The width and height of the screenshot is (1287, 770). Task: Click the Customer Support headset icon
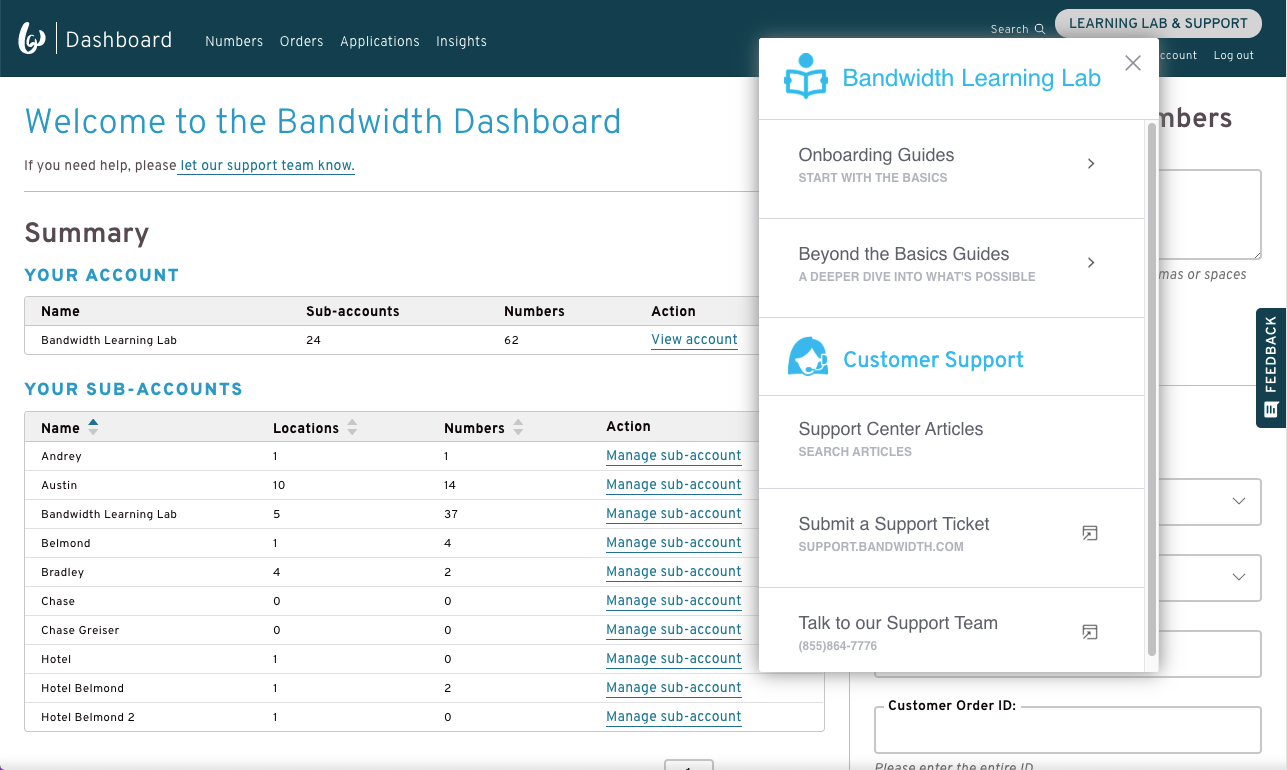(x=808, y=357)
